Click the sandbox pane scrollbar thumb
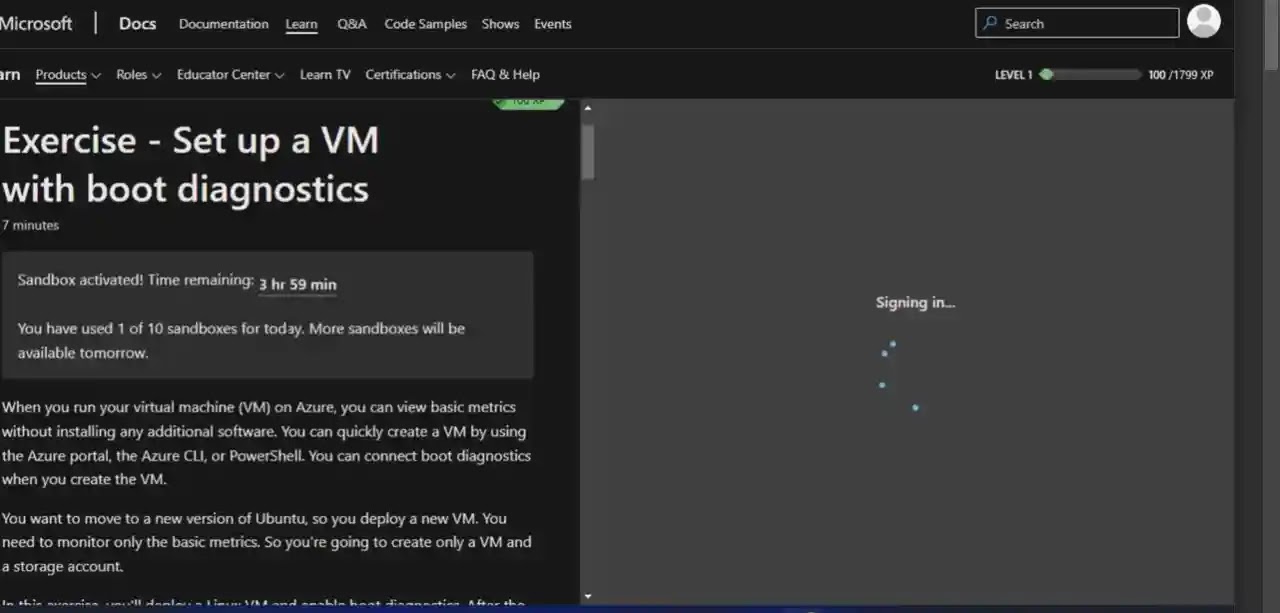Viewport: 1280px width, 613px height. click(x=588, y=151)
